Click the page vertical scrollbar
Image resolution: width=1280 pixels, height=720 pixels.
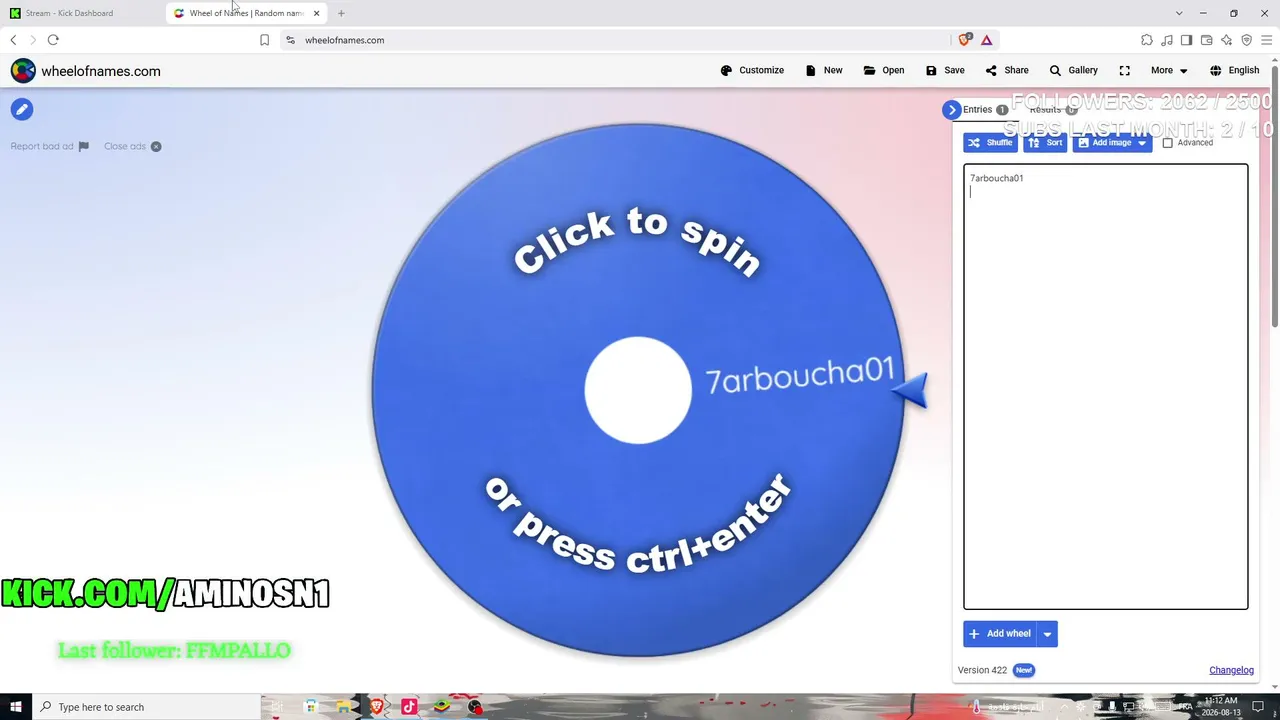[x=1275, y=195]
